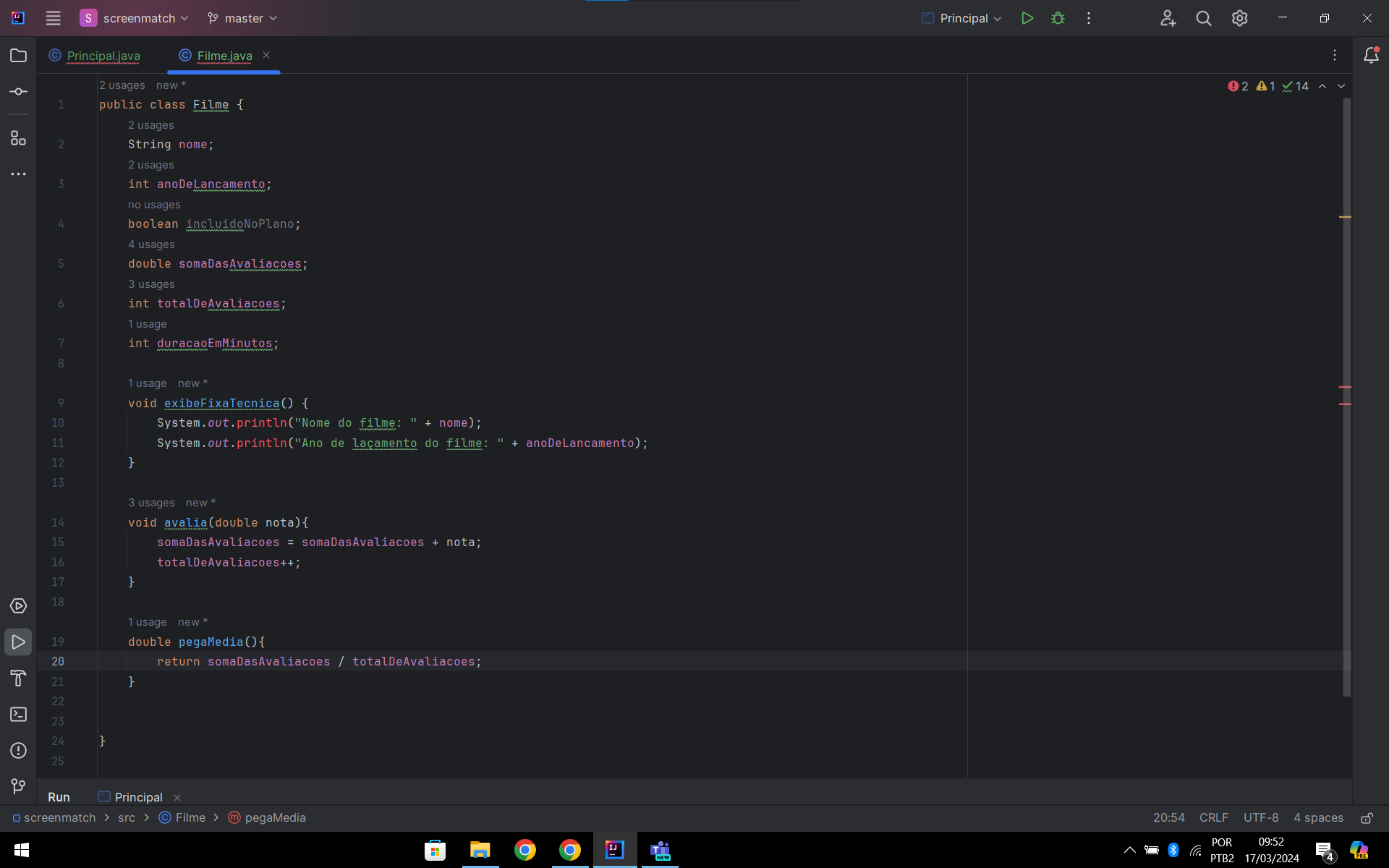Screen dimensions: 1389x868
Task: Open editor tab options menu
Action: [1335, 55]
